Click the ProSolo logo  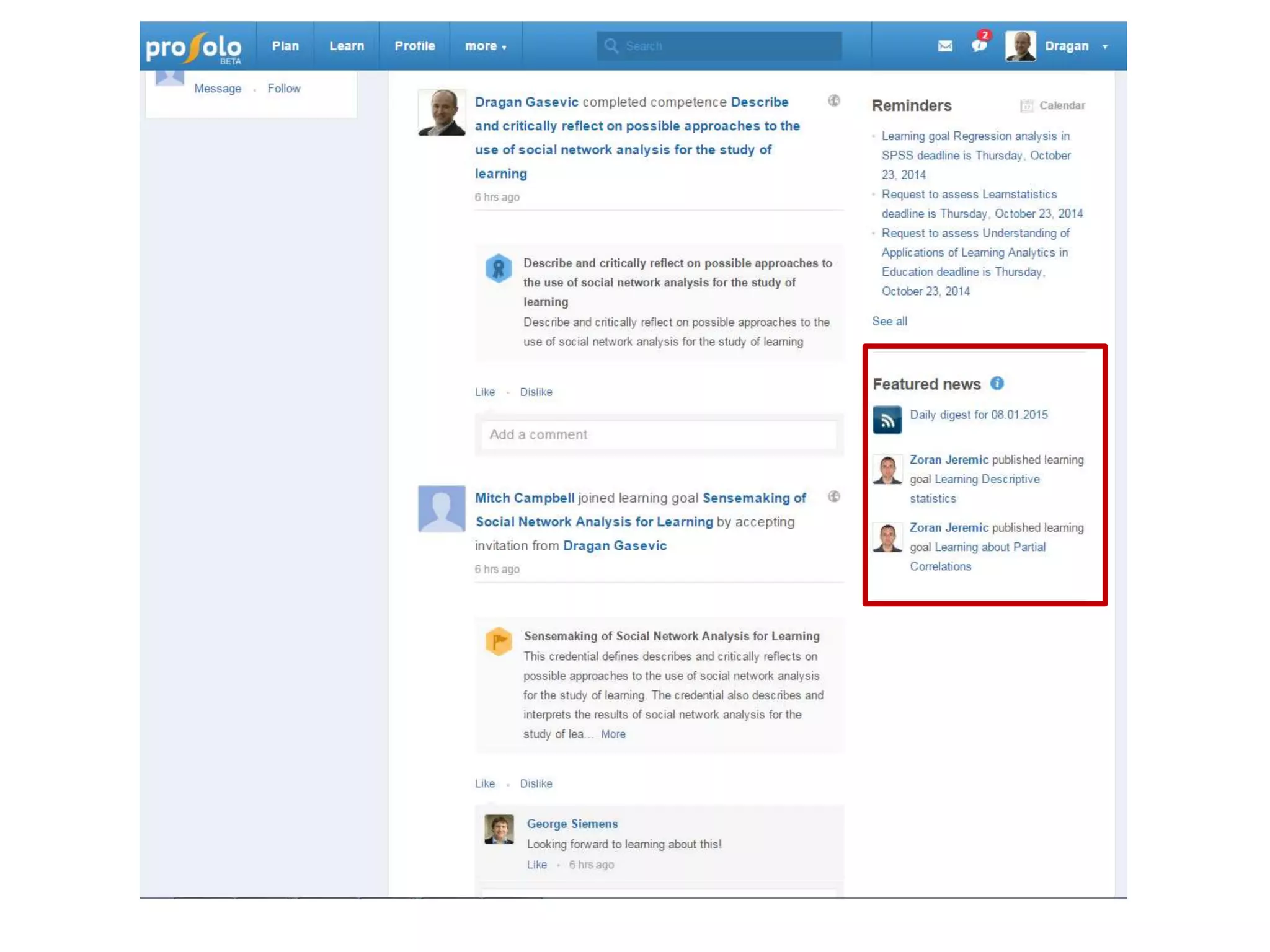[194, 47]
